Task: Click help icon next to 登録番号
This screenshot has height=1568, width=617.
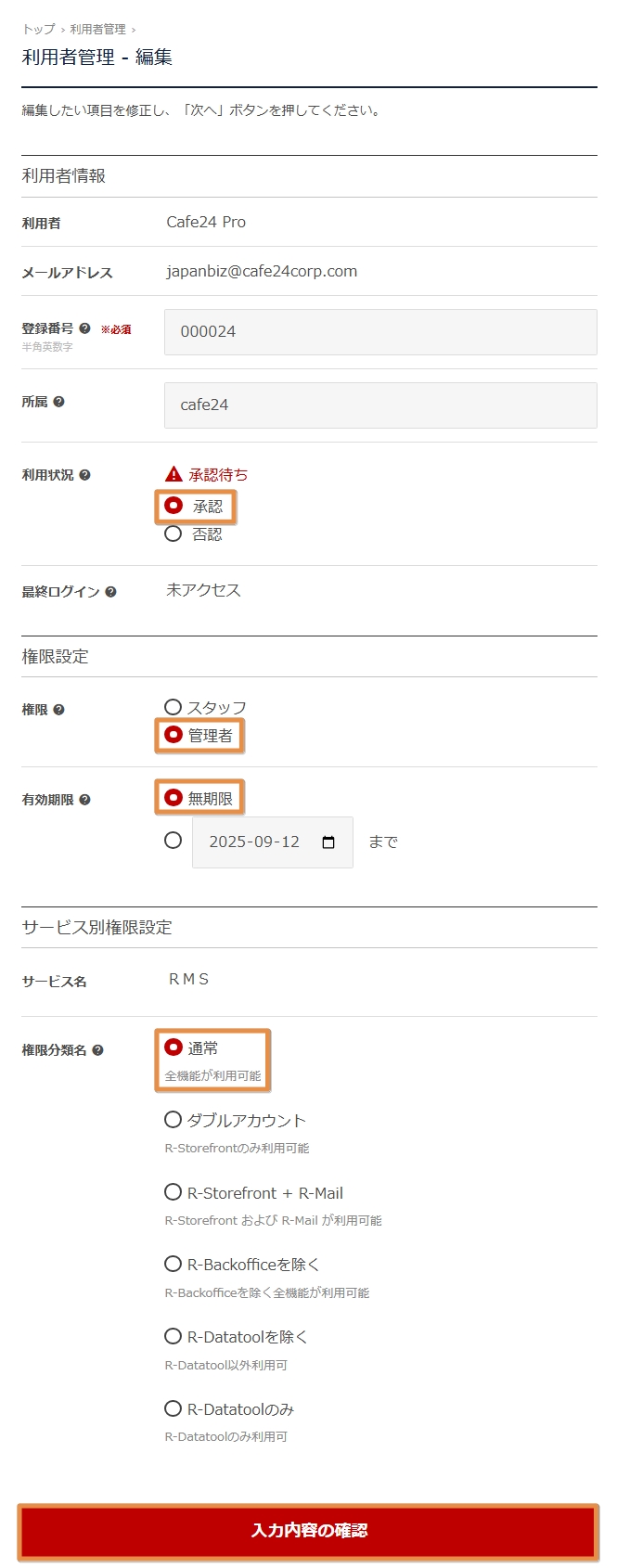Action: tap(85, 328)
